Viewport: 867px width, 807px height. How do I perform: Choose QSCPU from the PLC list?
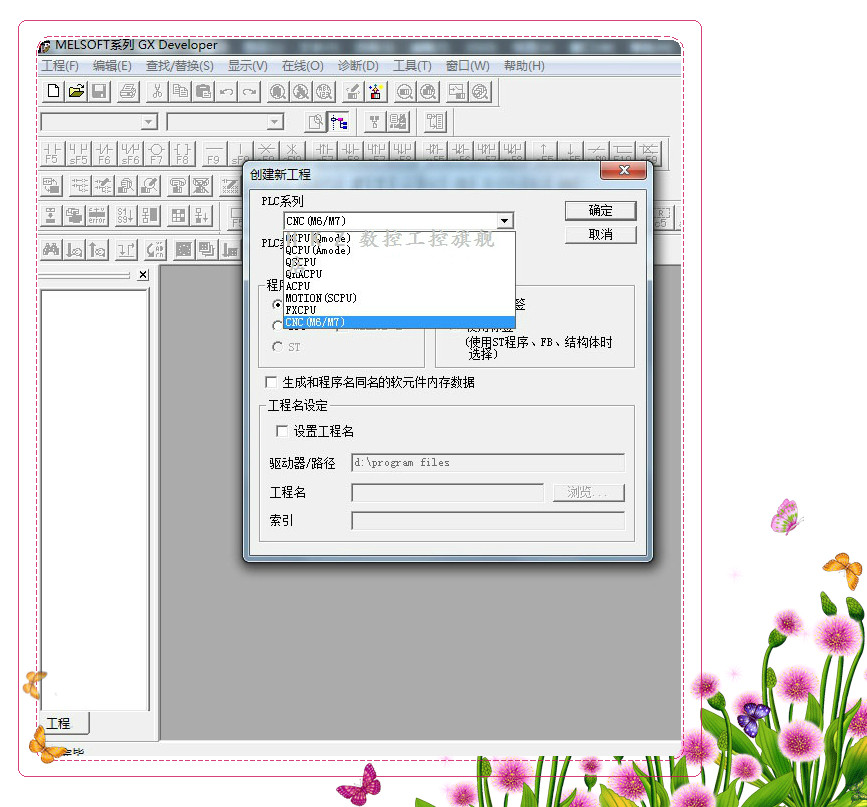click(399, 262)
